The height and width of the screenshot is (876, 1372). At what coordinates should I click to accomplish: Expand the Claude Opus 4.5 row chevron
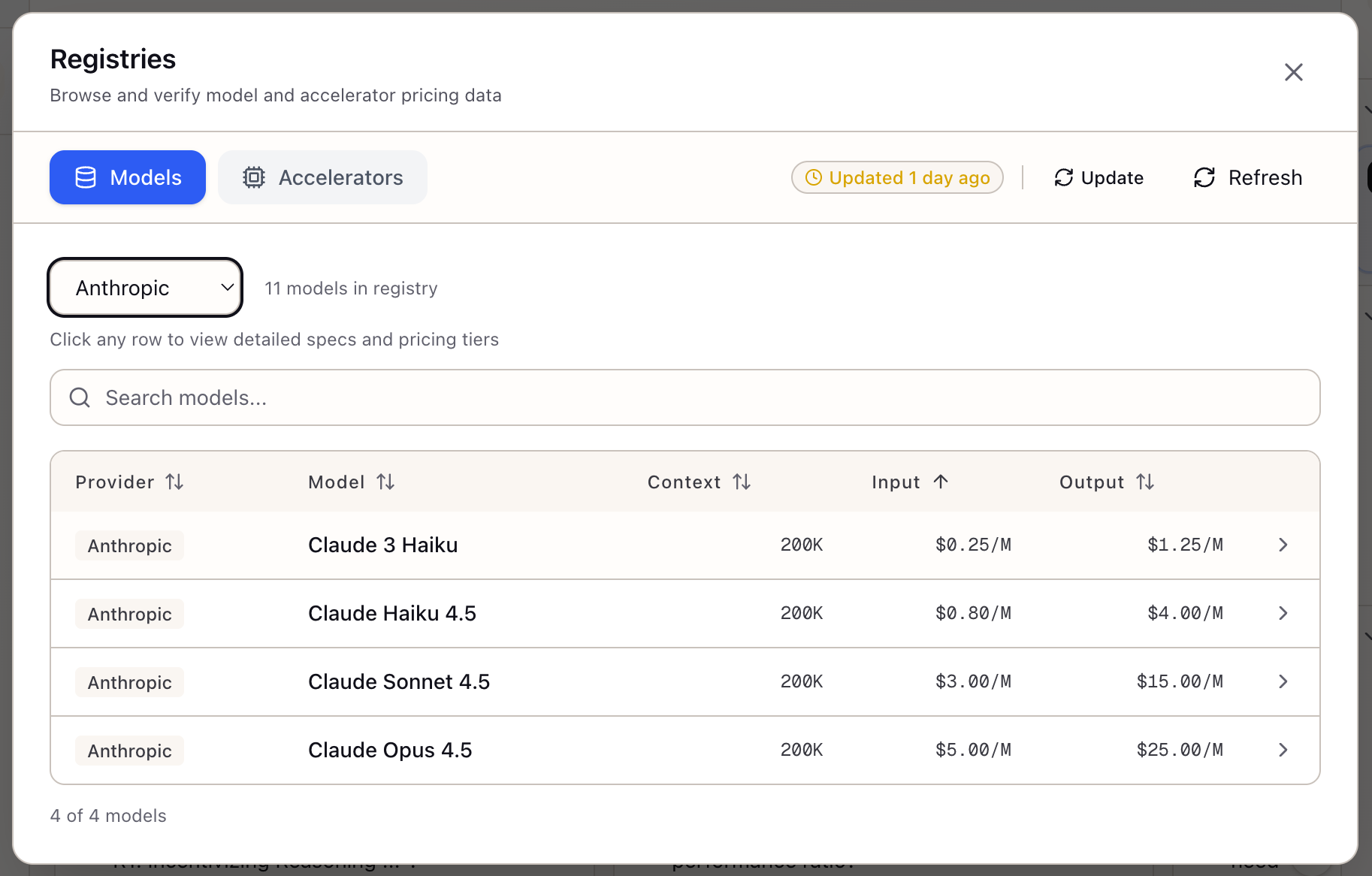click(x=1283, y=749)
